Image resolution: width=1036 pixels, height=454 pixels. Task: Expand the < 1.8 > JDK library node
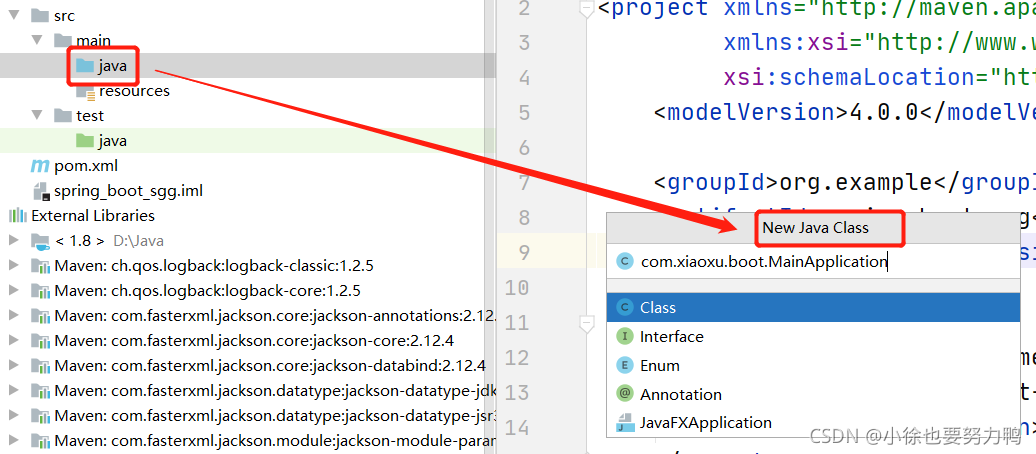[x=14, y=241]
